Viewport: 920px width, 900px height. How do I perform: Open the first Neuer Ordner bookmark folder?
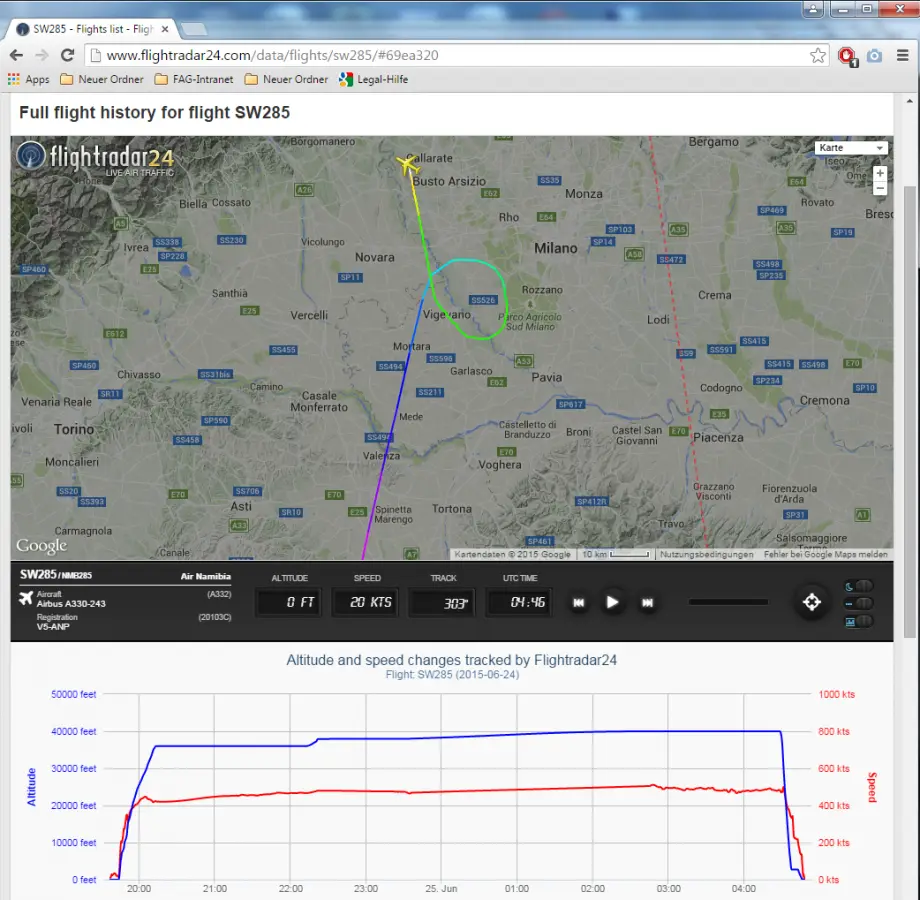coord(102,79)
